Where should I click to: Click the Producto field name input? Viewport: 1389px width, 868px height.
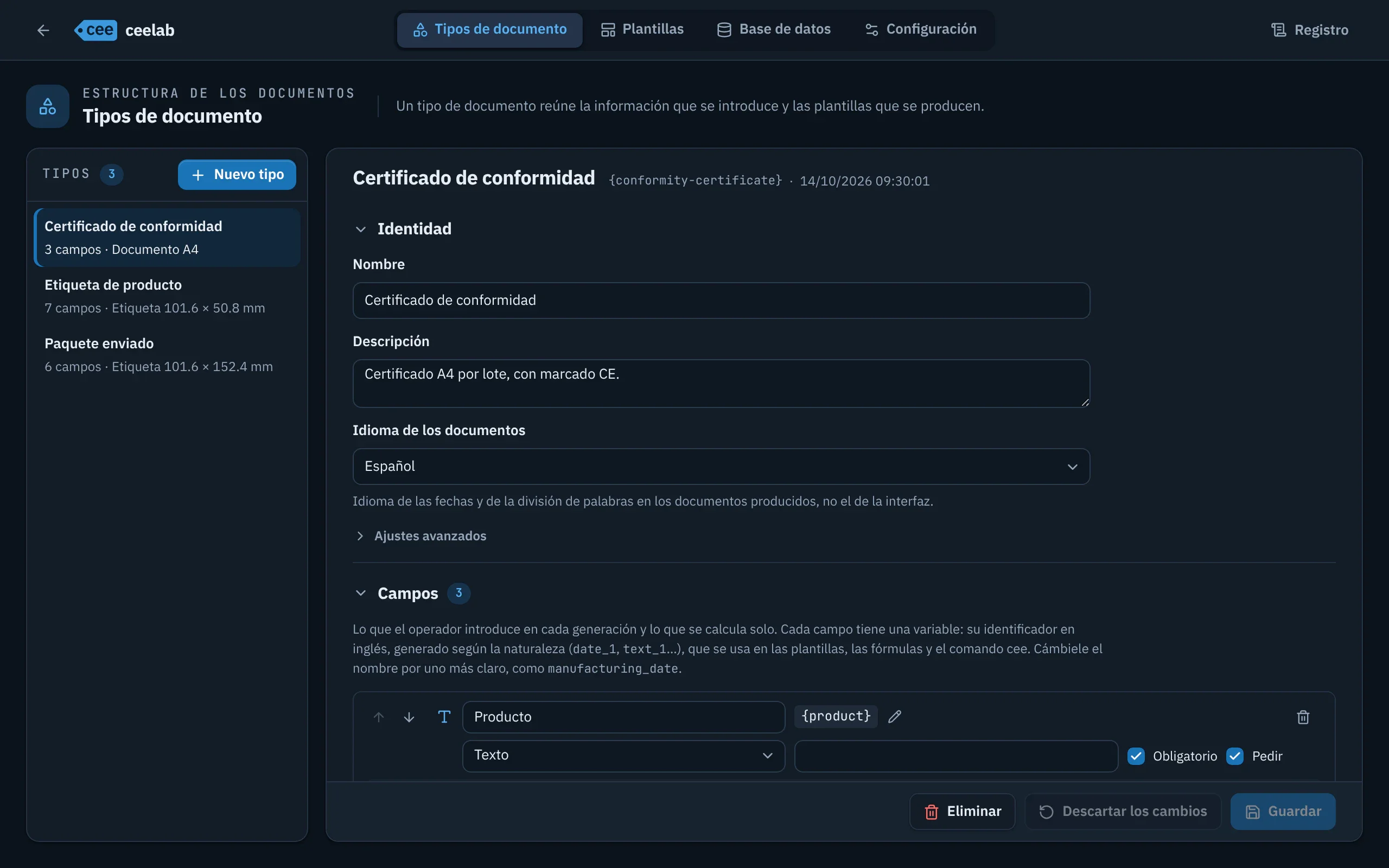pyautogui.click(x=623, y=717)
